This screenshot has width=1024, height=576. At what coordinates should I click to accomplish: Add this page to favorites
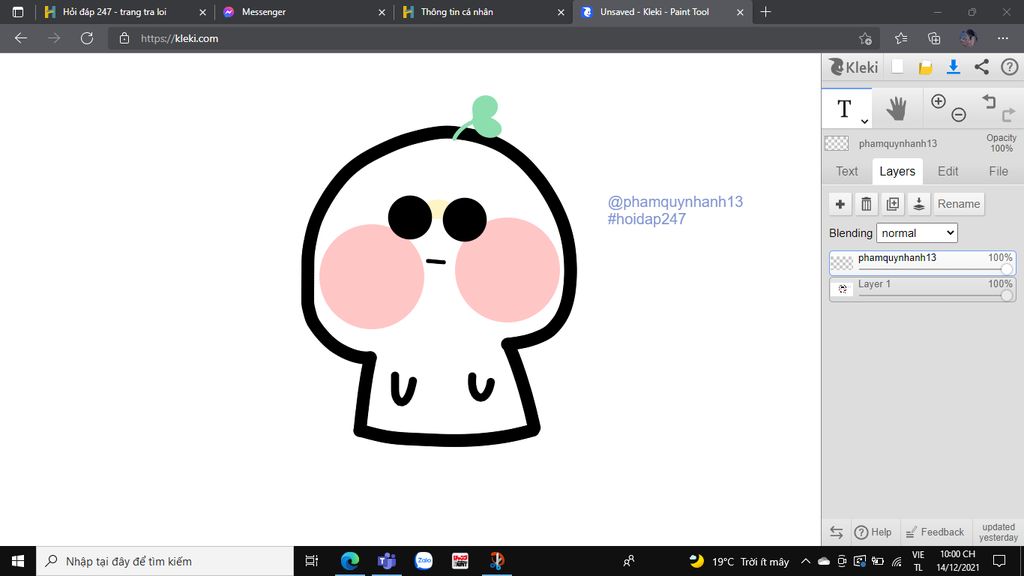click(865, 39)
